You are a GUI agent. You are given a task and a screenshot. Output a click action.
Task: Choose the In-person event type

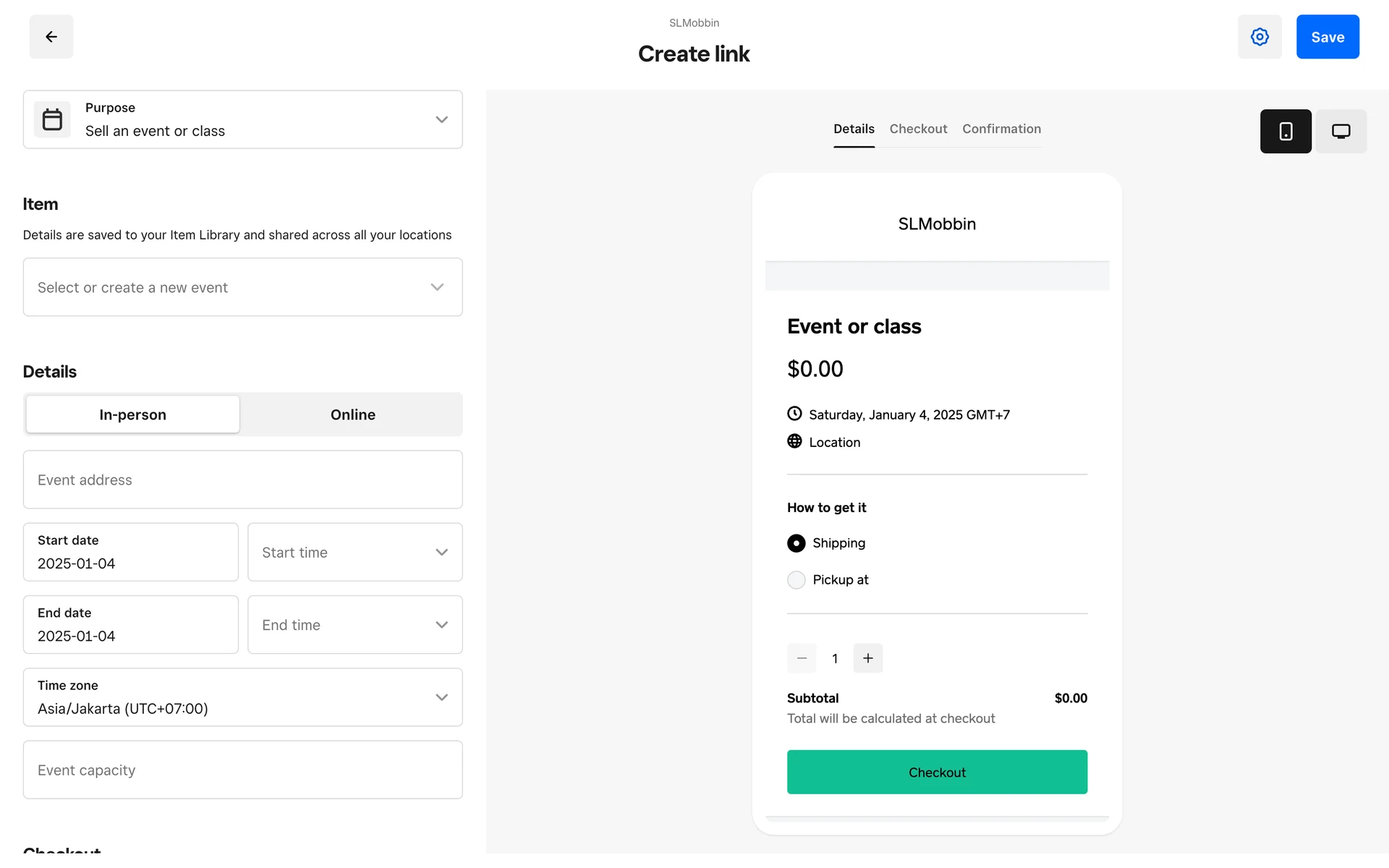click(132, 414)
